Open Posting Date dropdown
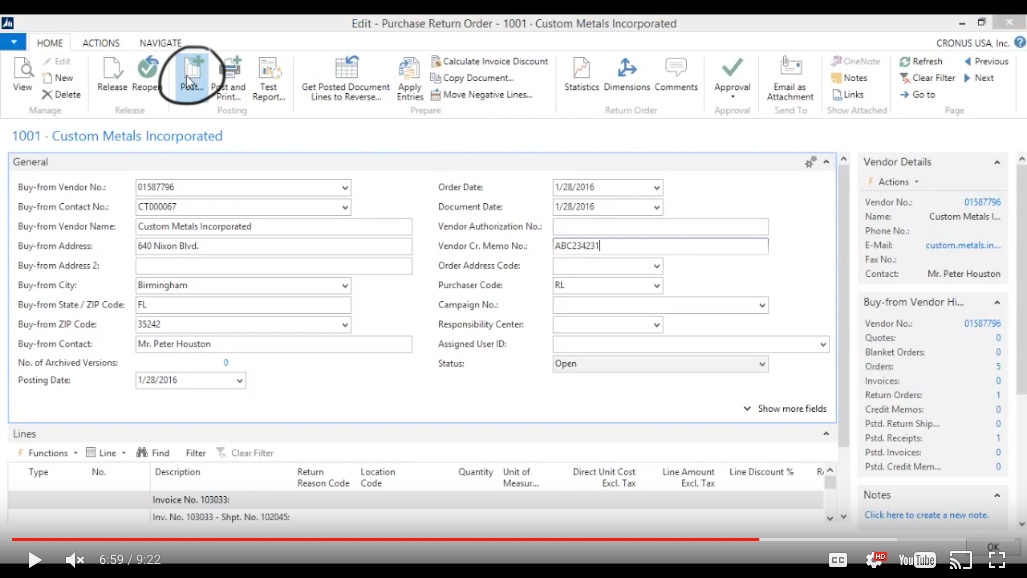Viewport: 1027px width, 578px height. pyautogui.click(x=240, y=381)
